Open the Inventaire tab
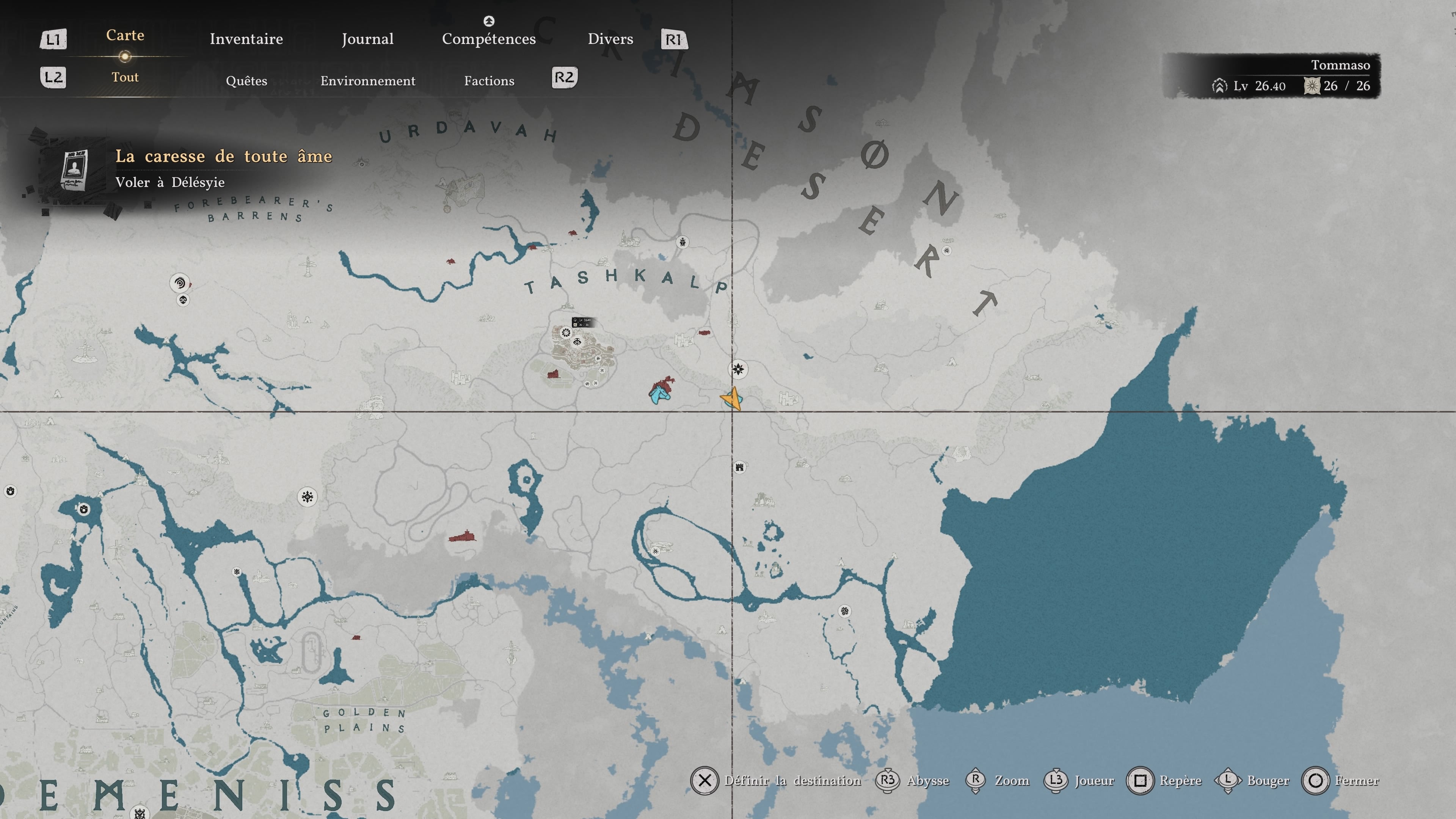This screenshot has height=819, width=1456. [246, 39]
